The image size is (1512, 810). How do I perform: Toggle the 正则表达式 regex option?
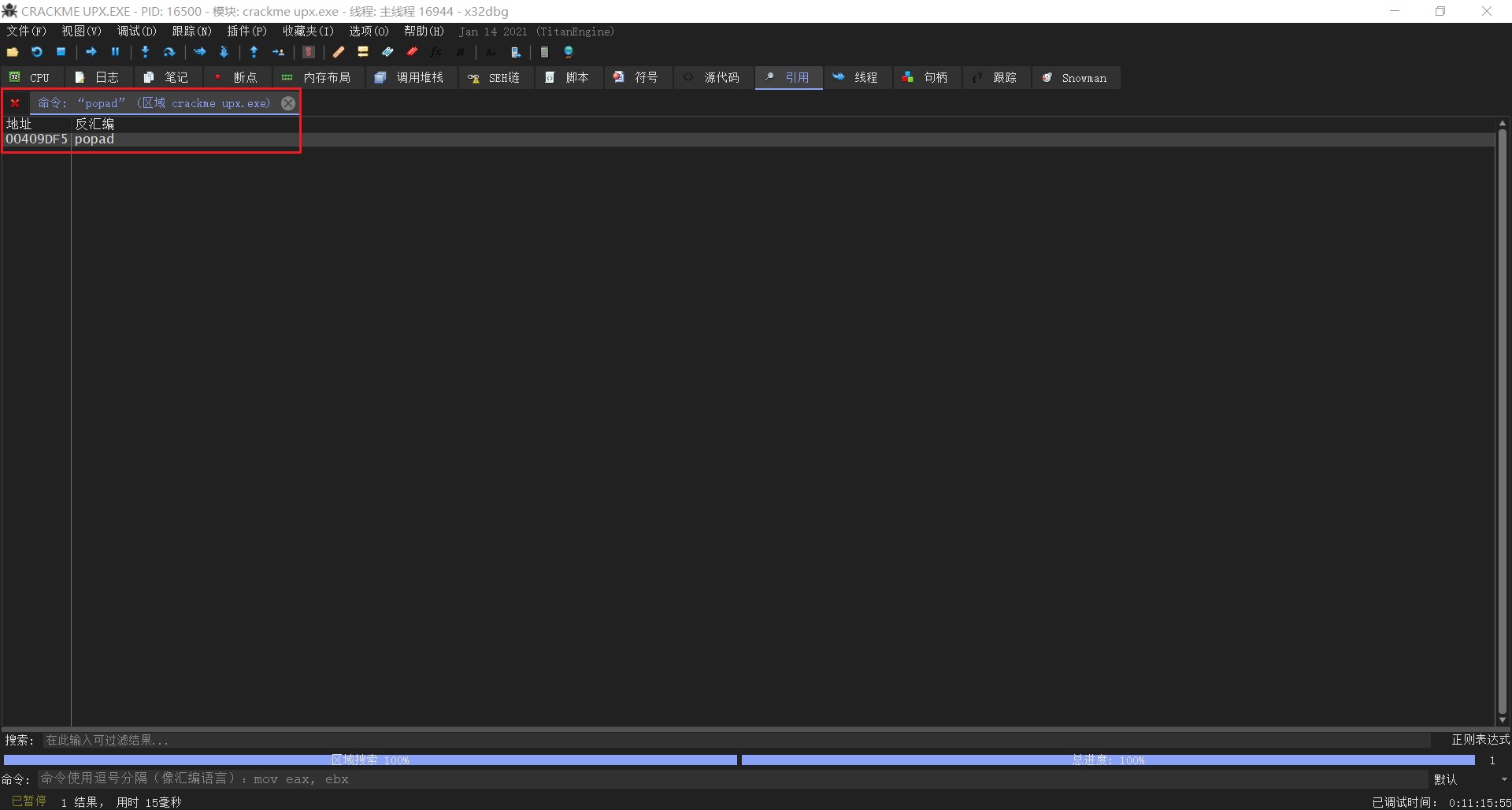pyautogui.click(x=1480, y=740)
